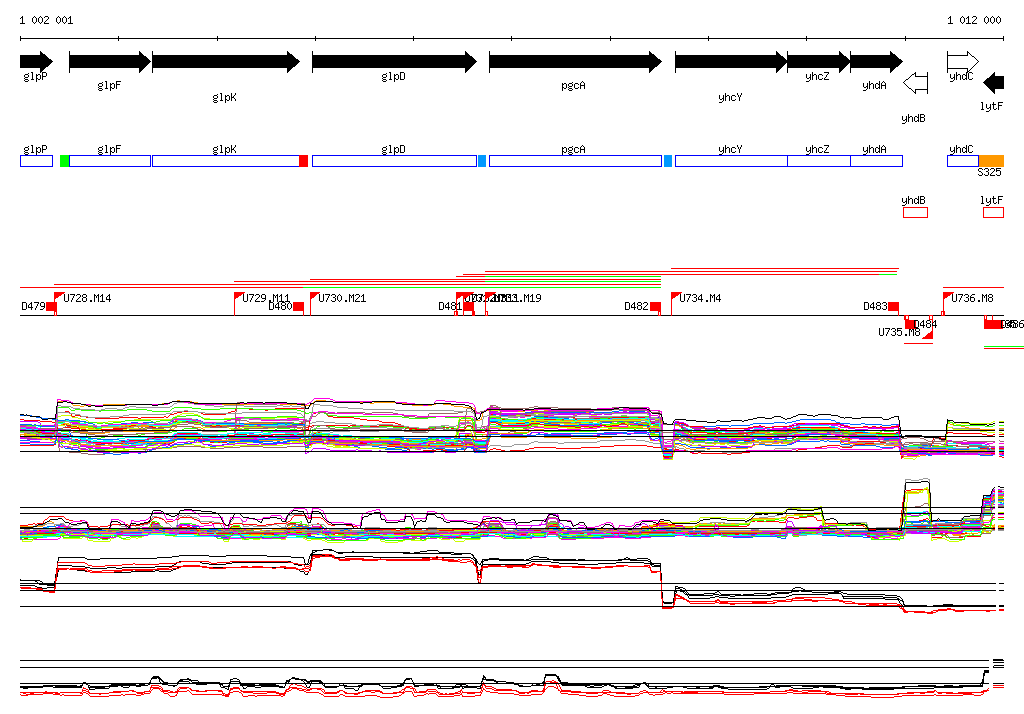The image size is (1024, 714).
Task: Select the red block after glpK box
Action: click(x=304, y=161)
